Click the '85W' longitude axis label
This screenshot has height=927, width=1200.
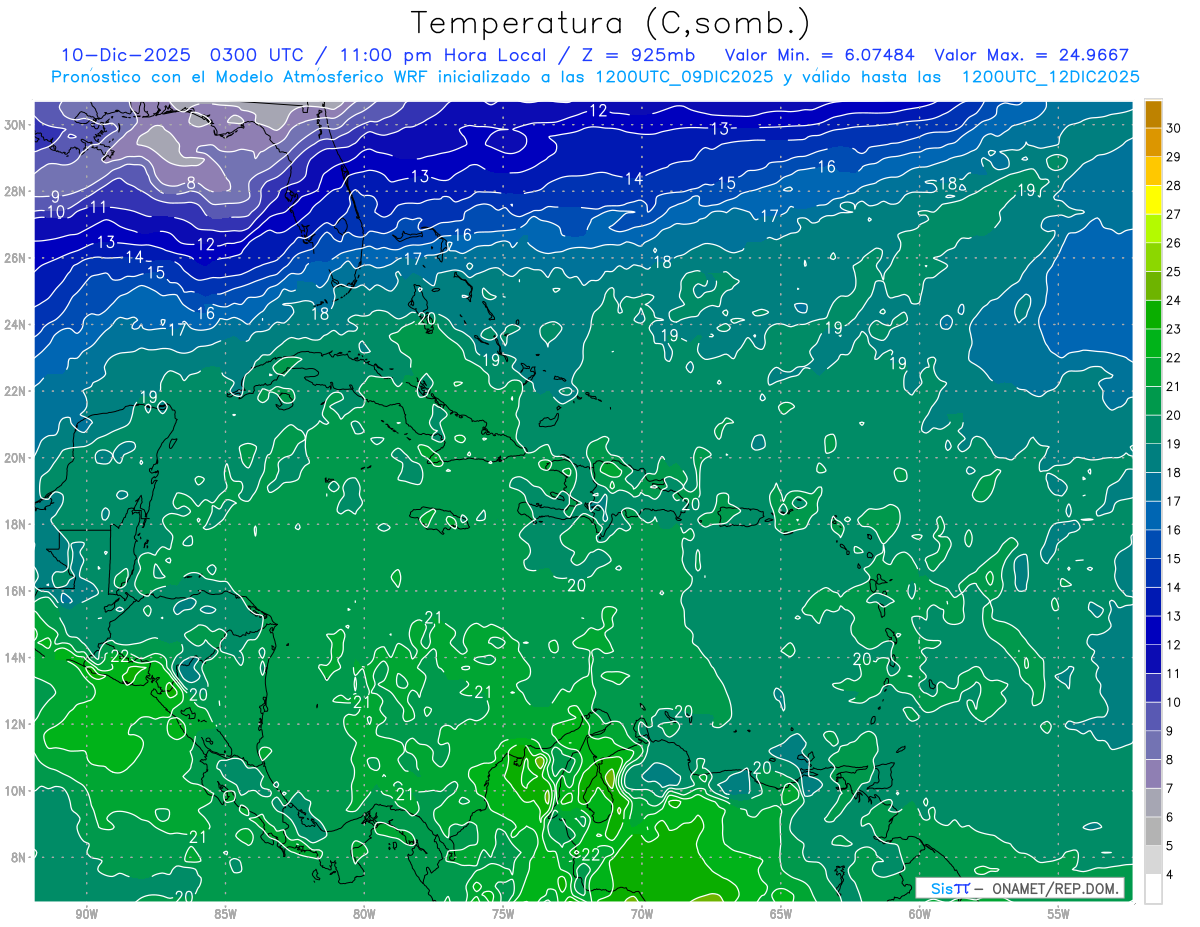pos(225,914)
